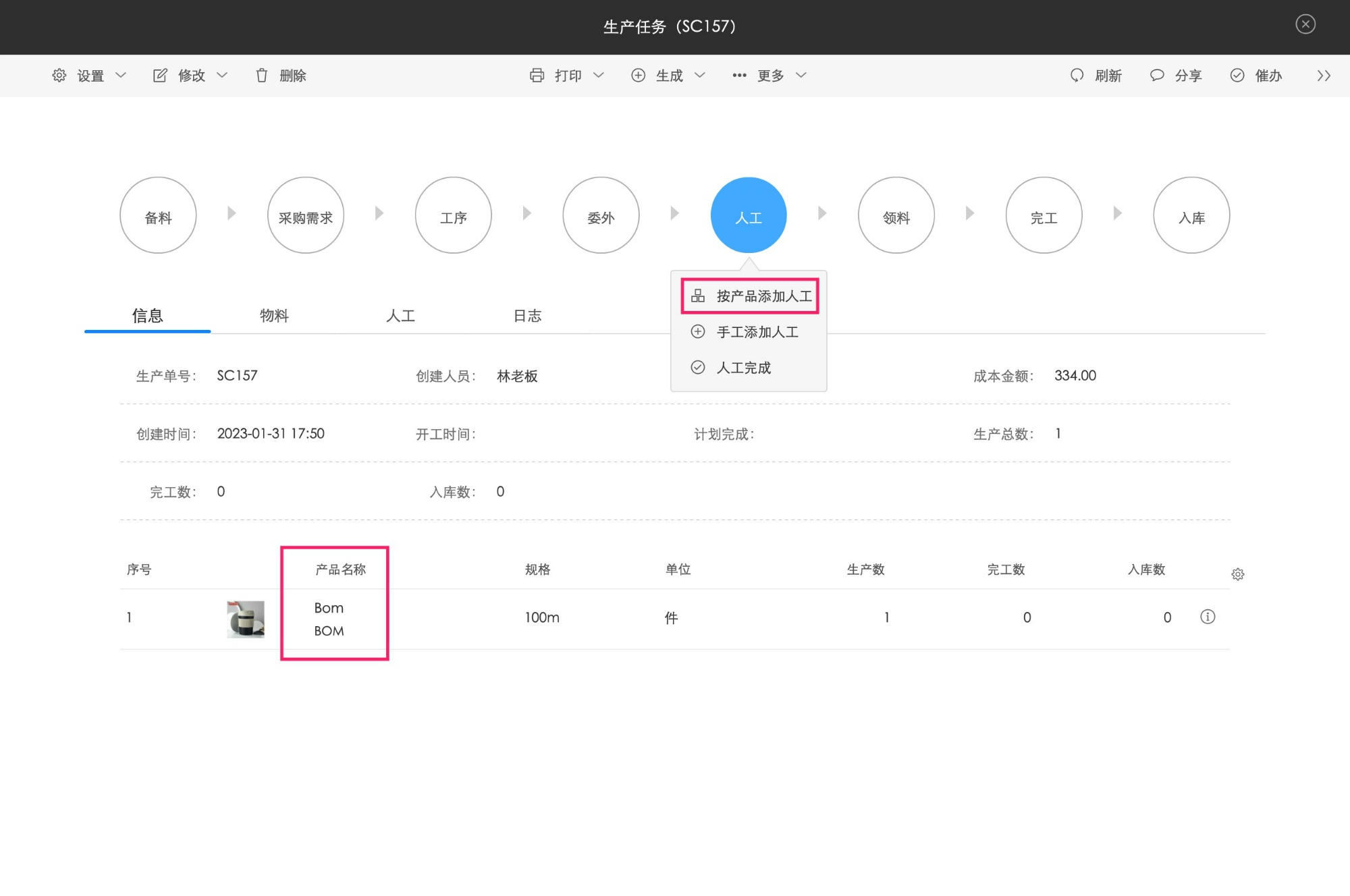Click the 领料 workflow step

click(896, 215)
